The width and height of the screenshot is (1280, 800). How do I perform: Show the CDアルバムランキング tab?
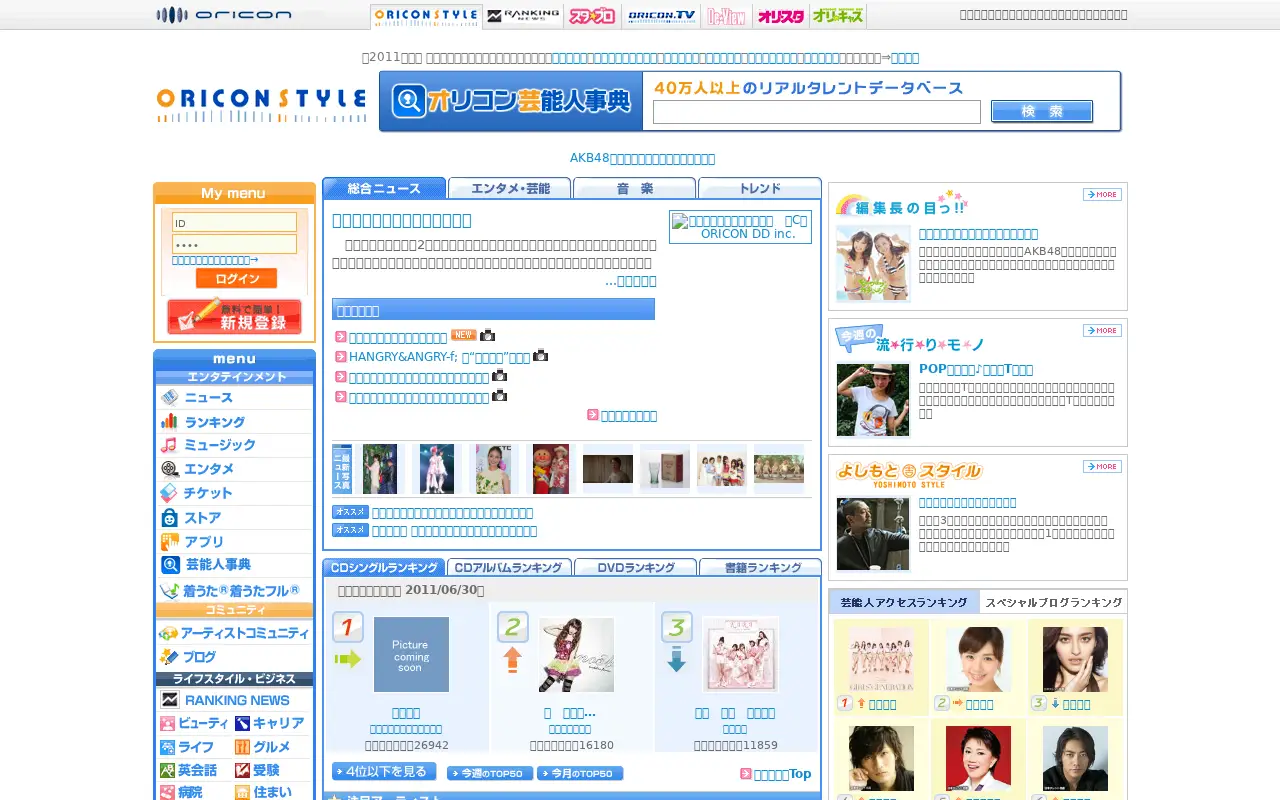pos(510,567)
